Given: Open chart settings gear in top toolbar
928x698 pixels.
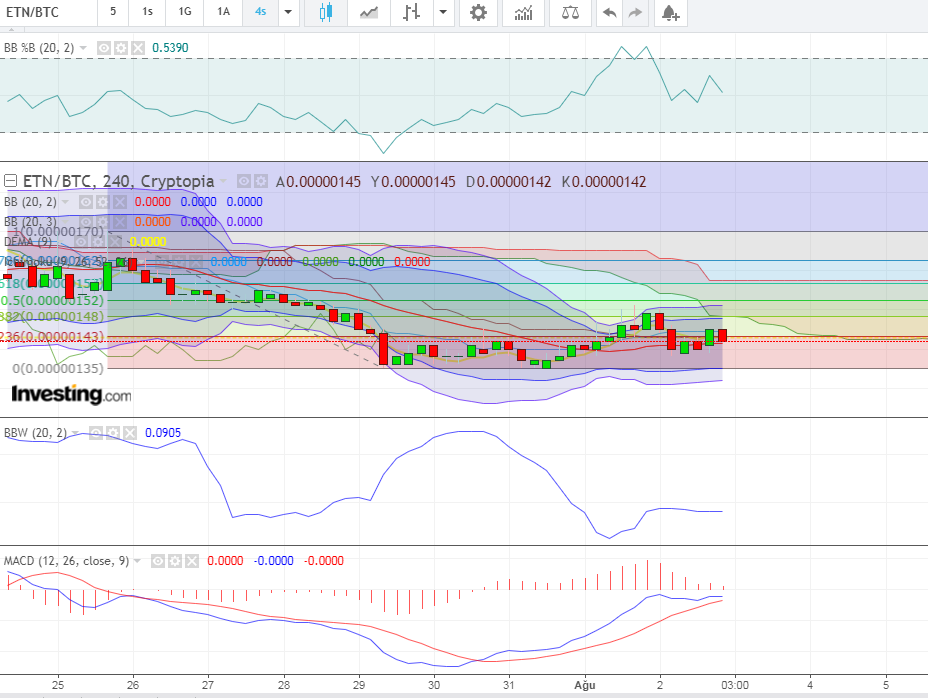Looking at the screenshot, I should [x=478, y=12].
